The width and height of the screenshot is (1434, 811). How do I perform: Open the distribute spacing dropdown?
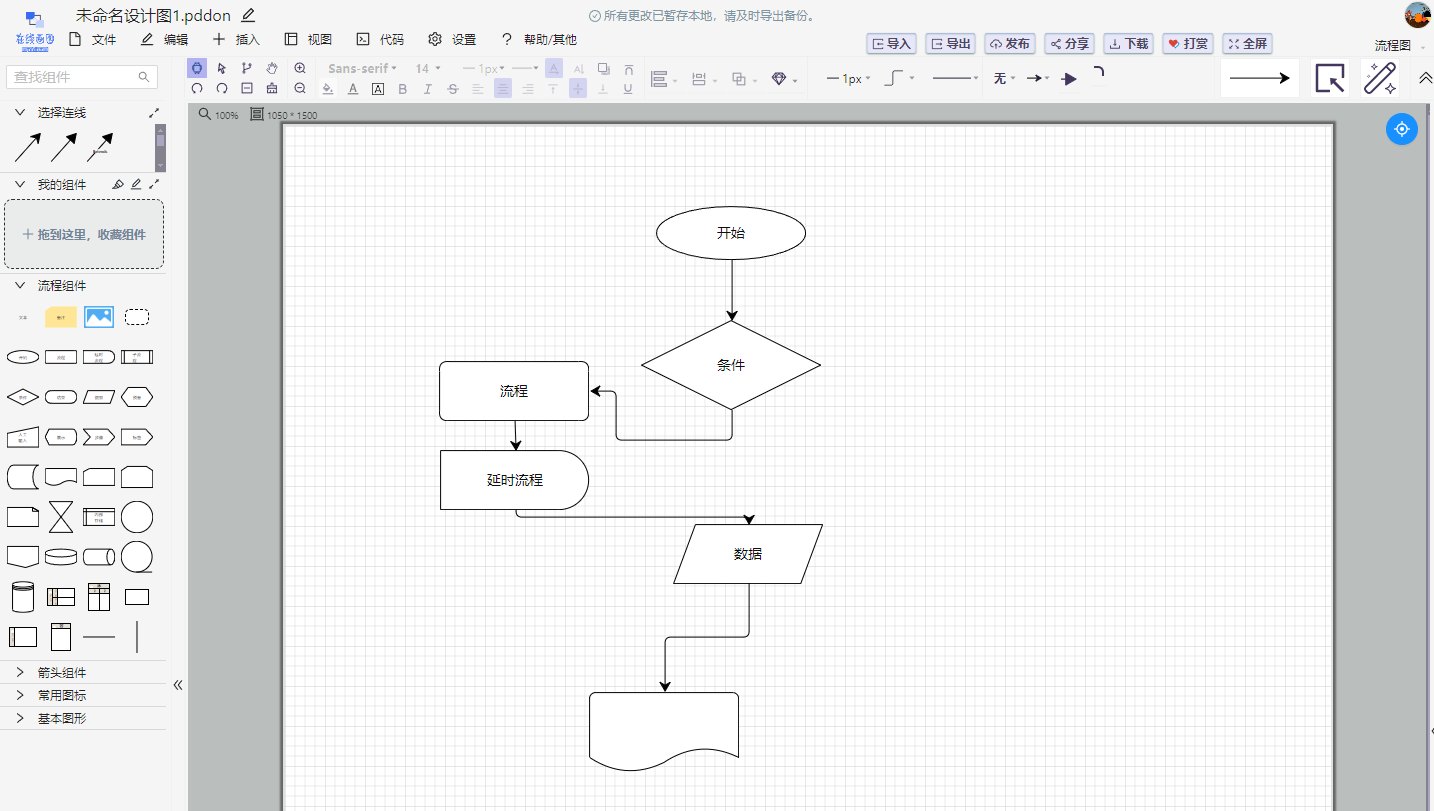tap(704, 79)
